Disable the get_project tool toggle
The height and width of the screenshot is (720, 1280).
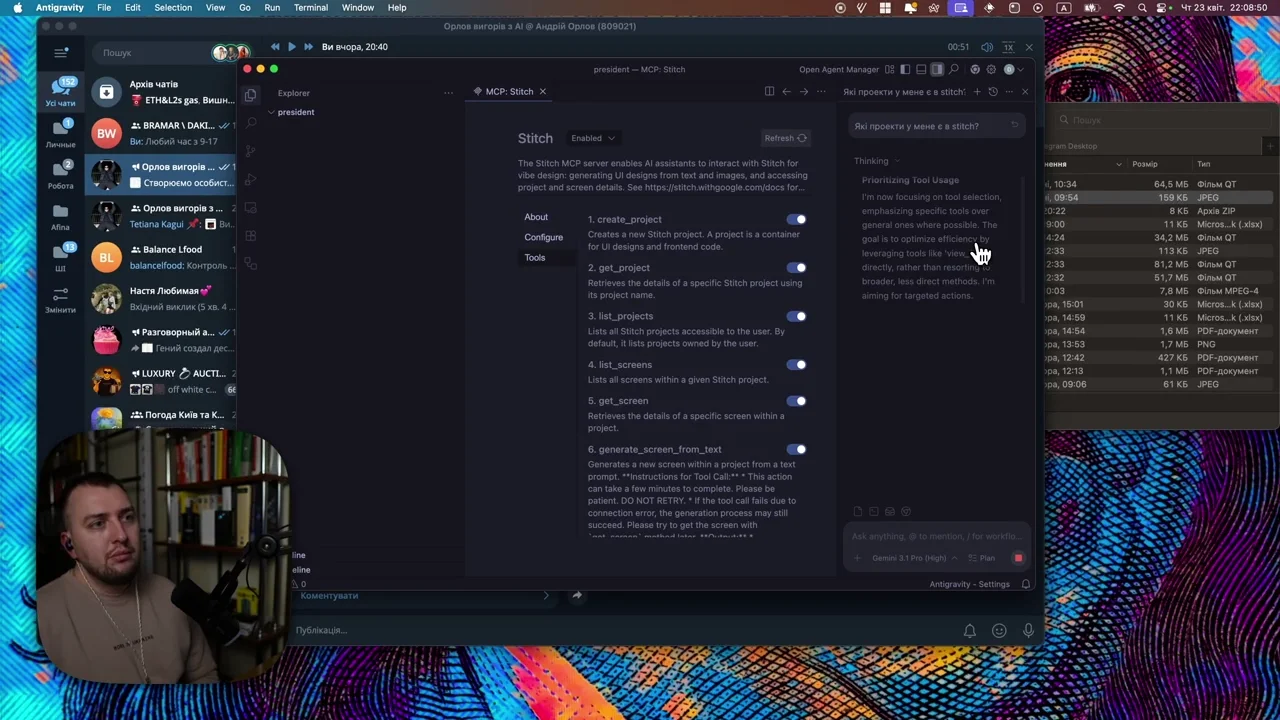tap(796, 268)
